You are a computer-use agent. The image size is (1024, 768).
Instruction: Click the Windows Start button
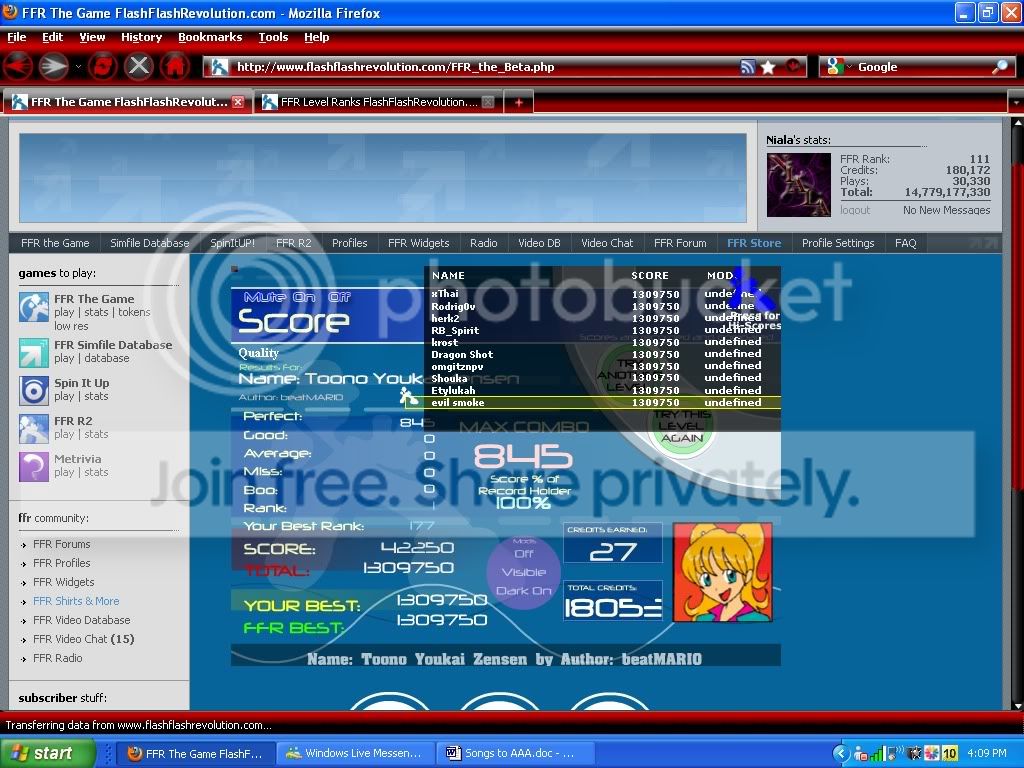pyautogui.click(x=42, y=753)
